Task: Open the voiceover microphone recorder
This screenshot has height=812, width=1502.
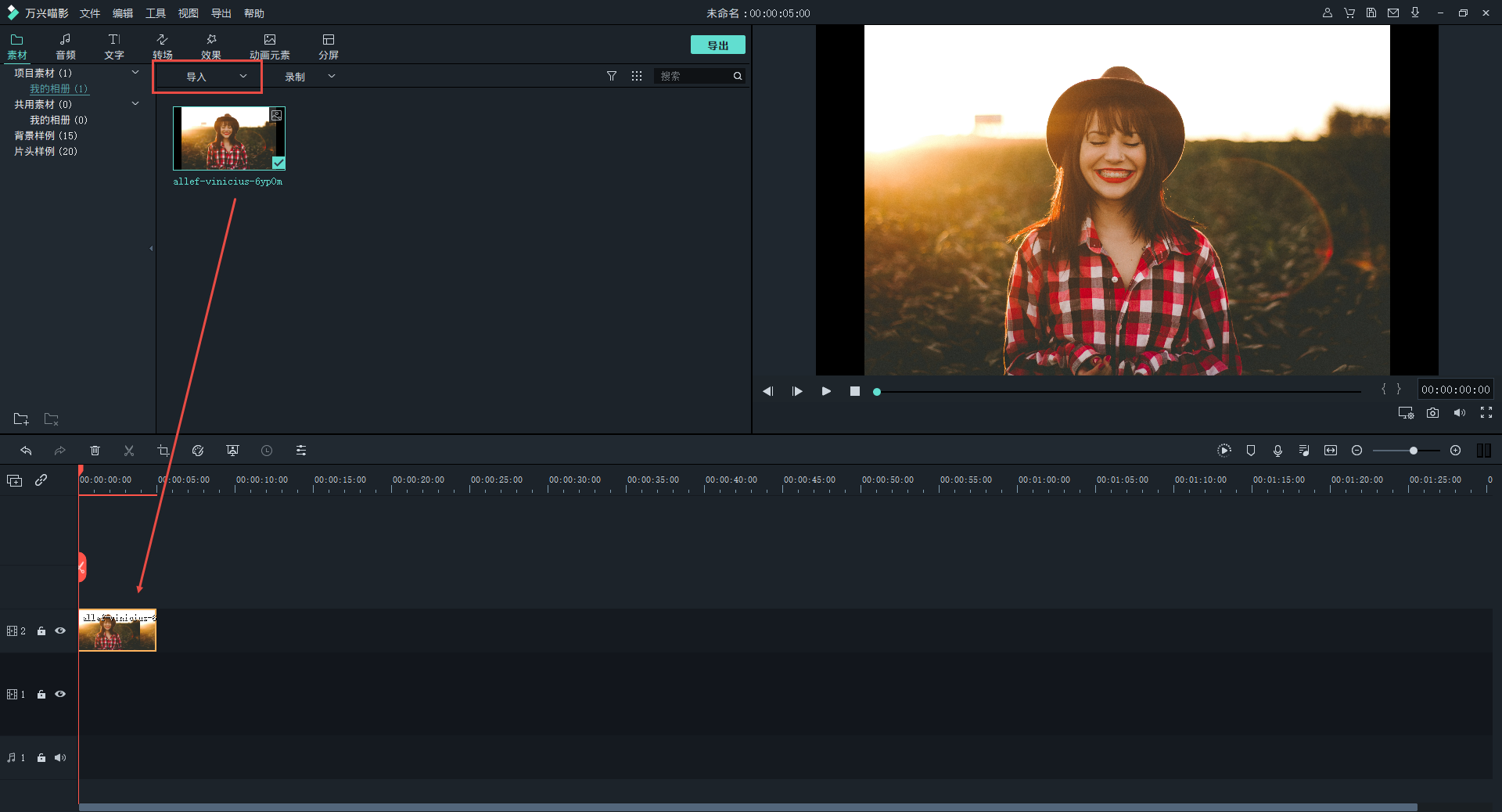Action: [x=1277, y=451]
